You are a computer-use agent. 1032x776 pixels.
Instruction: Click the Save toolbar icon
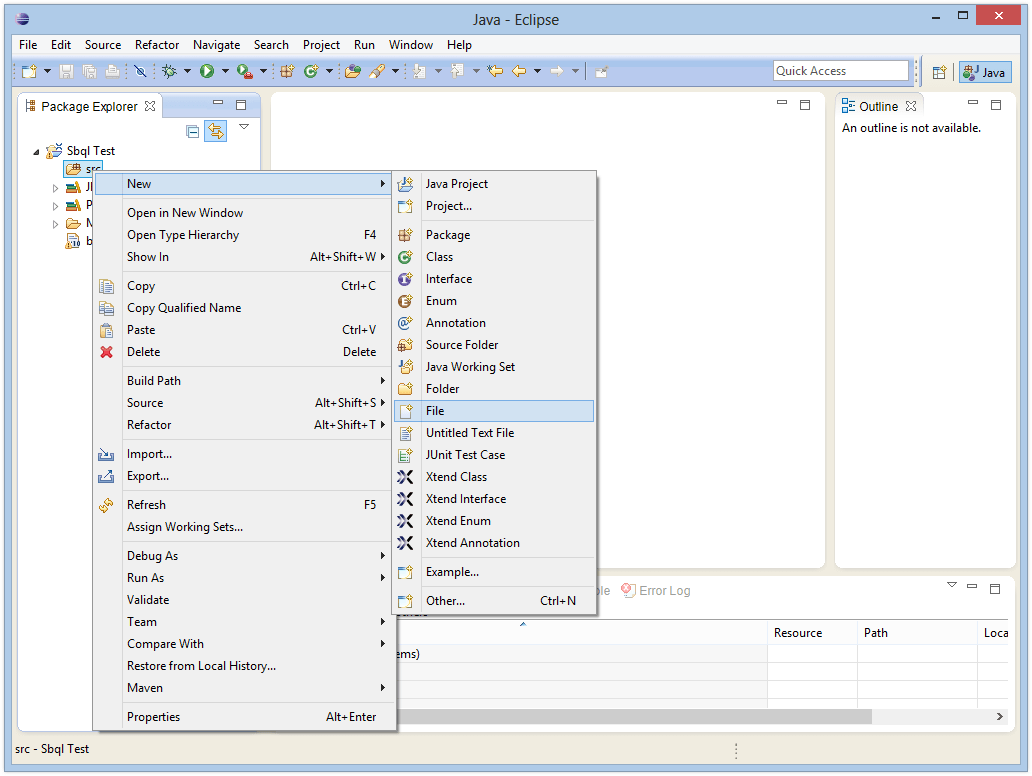[66, 71]
